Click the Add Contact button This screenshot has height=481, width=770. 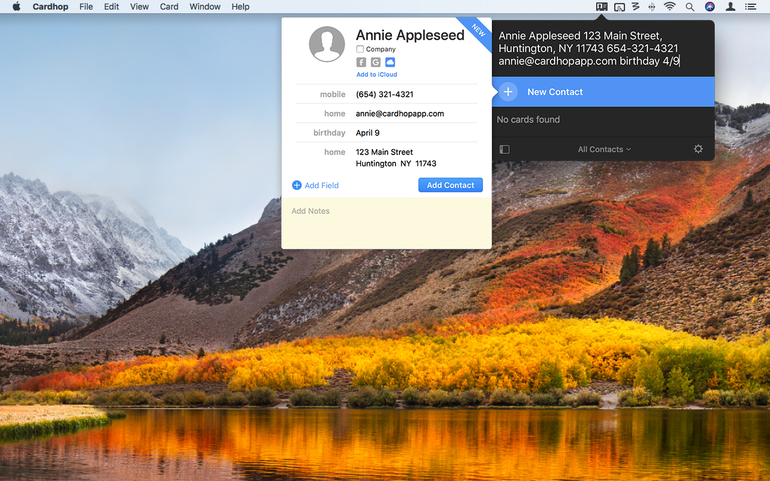[x=450, y=185]
